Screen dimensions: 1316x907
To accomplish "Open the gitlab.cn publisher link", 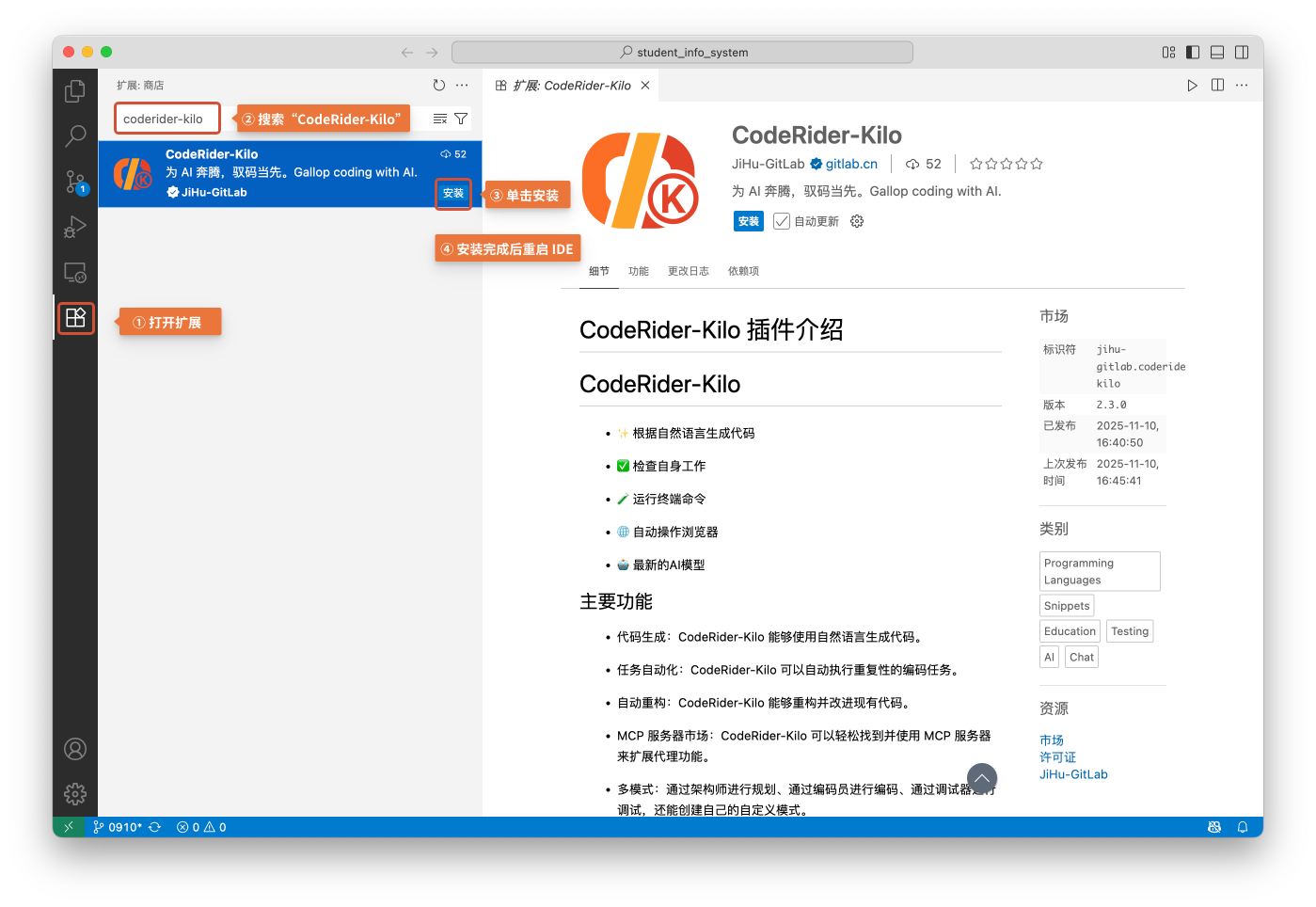I will pyautogui.click(x=851, y=164).
